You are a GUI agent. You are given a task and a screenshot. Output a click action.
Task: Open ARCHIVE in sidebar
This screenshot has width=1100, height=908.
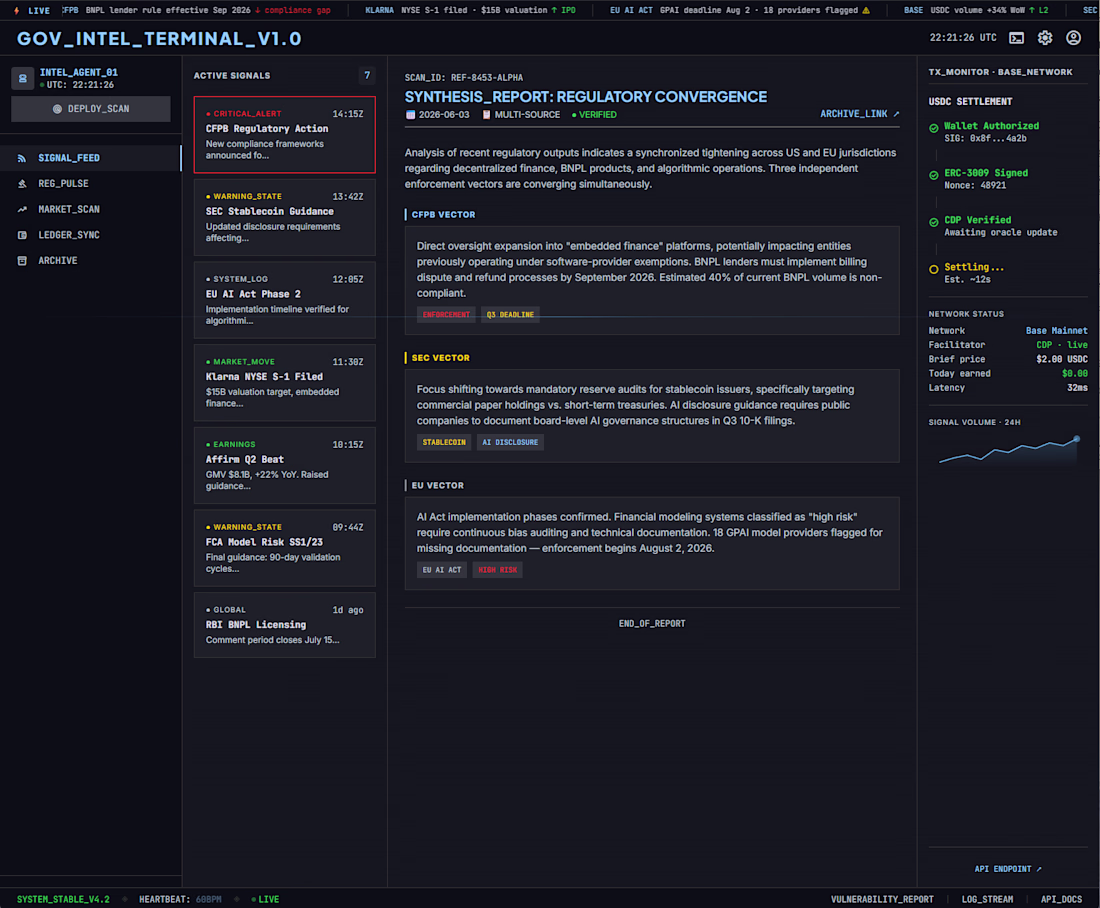tap(90, 261)
